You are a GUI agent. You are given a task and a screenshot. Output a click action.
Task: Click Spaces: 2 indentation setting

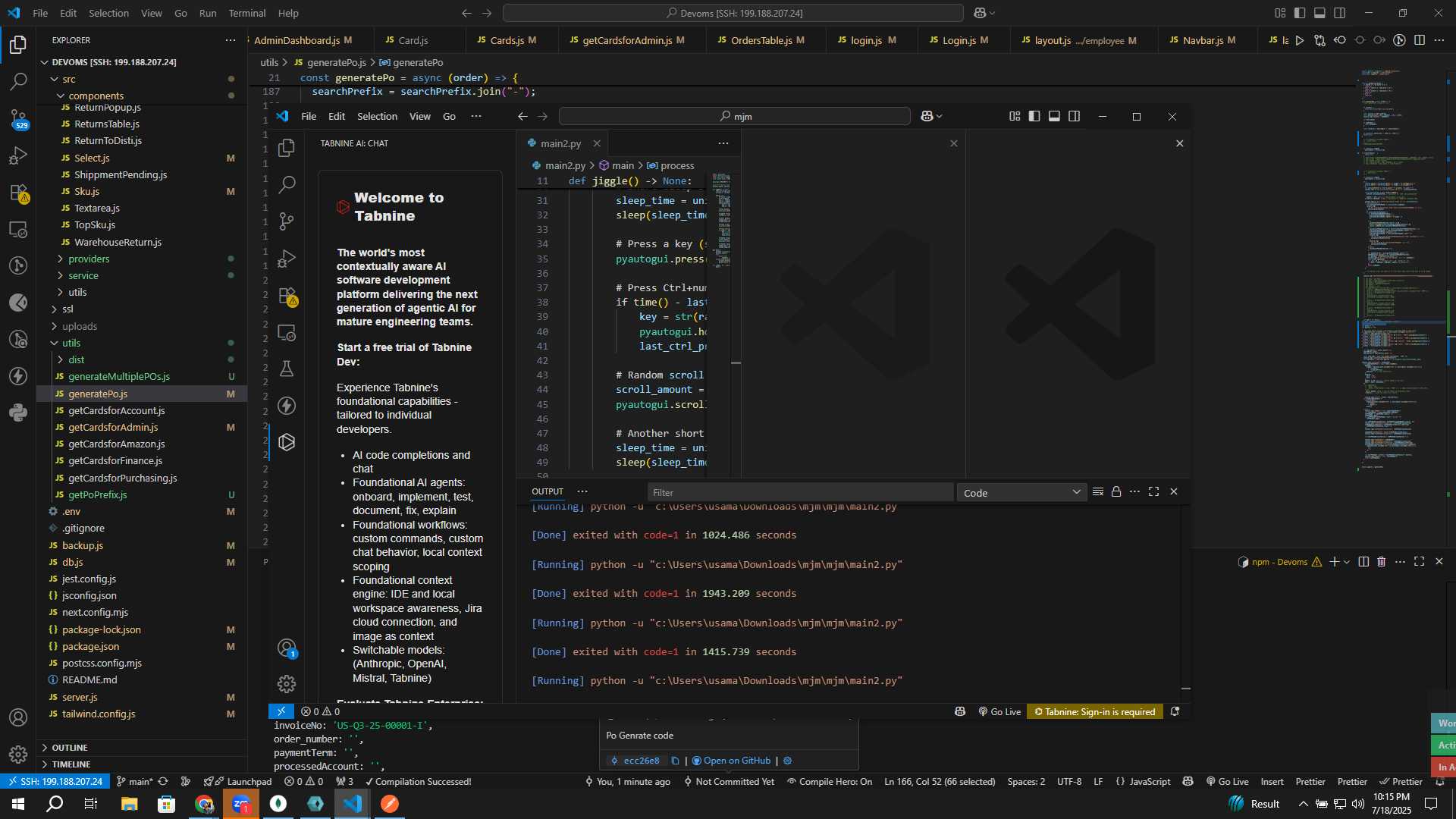tap(1025, 782)
